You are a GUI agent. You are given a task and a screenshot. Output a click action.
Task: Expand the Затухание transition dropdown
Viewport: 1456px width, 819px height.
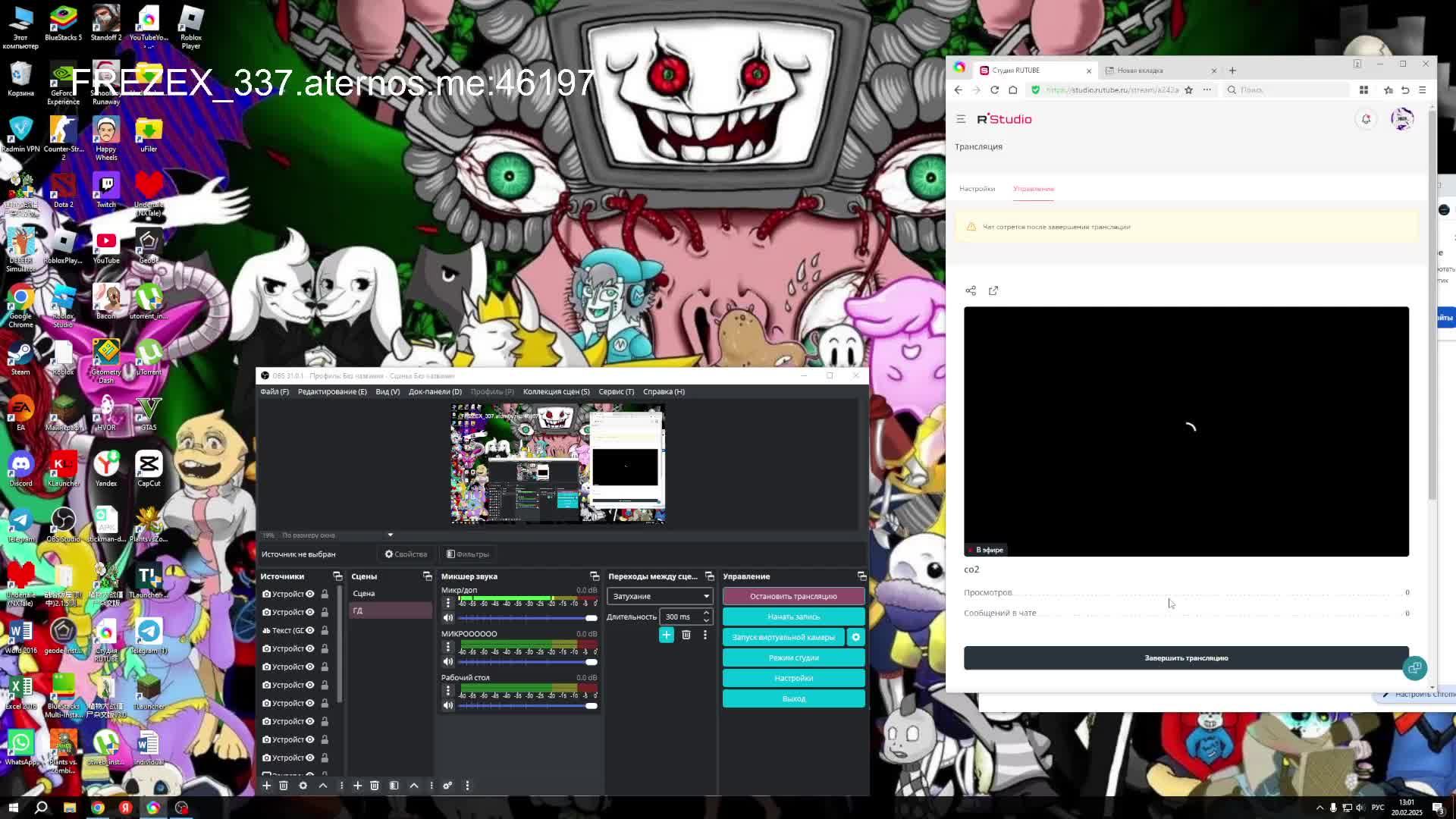pyautogui.click(x=659, y=596)
